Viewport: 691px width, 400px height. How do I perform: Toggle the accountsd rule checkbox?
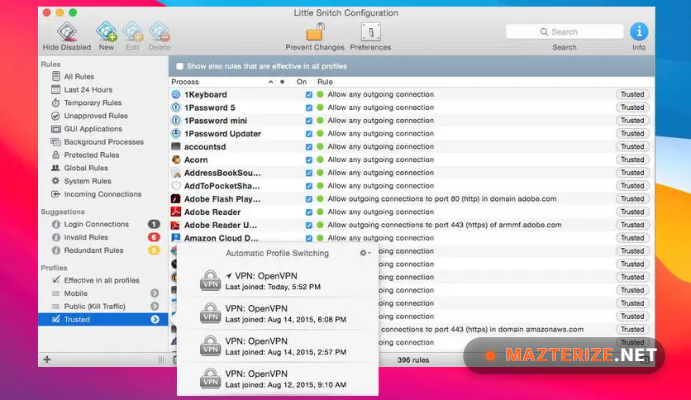309,147
